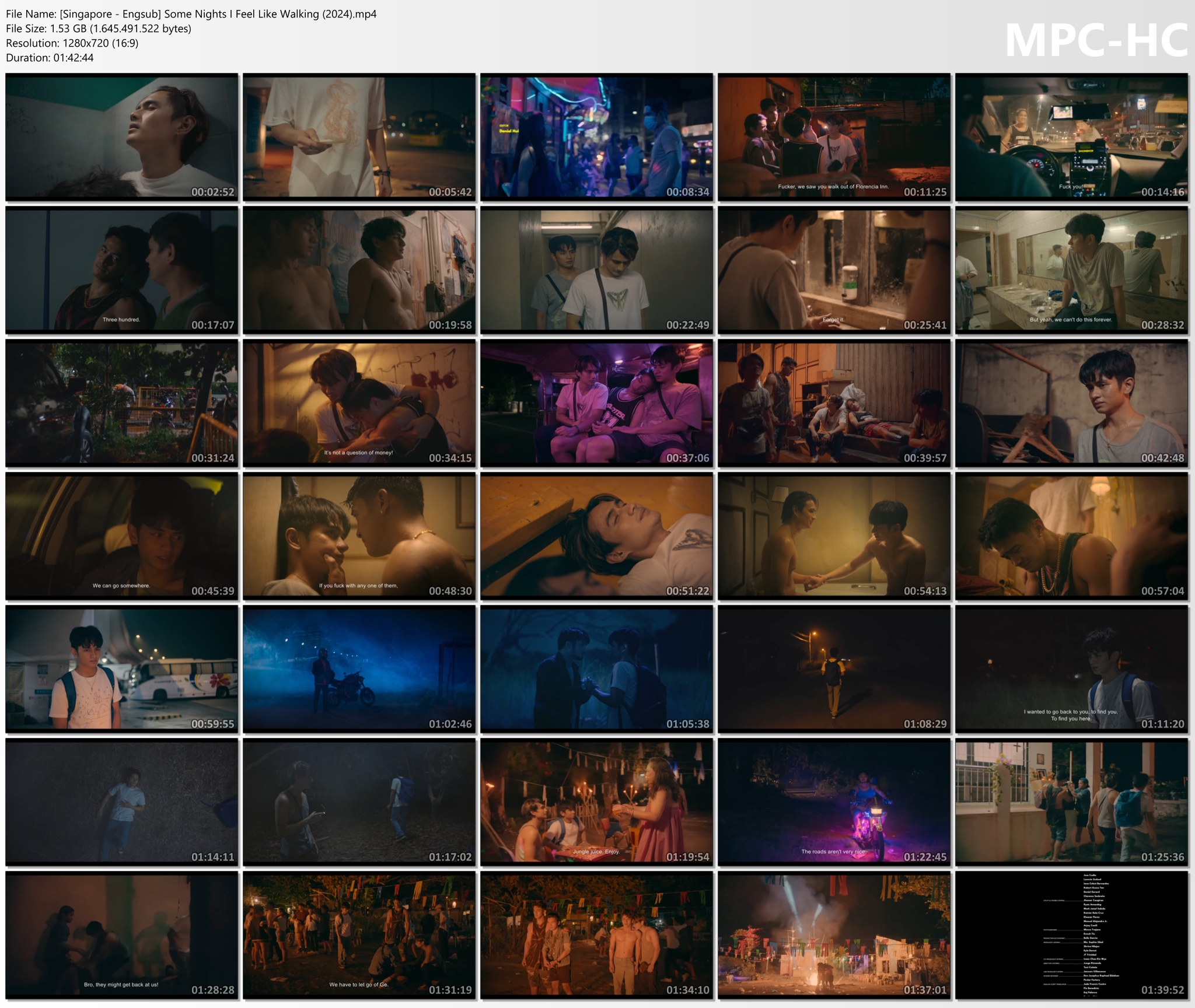Viewport: 1195px width, 1008px height.
Task: Select the thumbnail timestamped 00:08:34
Action: [x=596, y=137]
